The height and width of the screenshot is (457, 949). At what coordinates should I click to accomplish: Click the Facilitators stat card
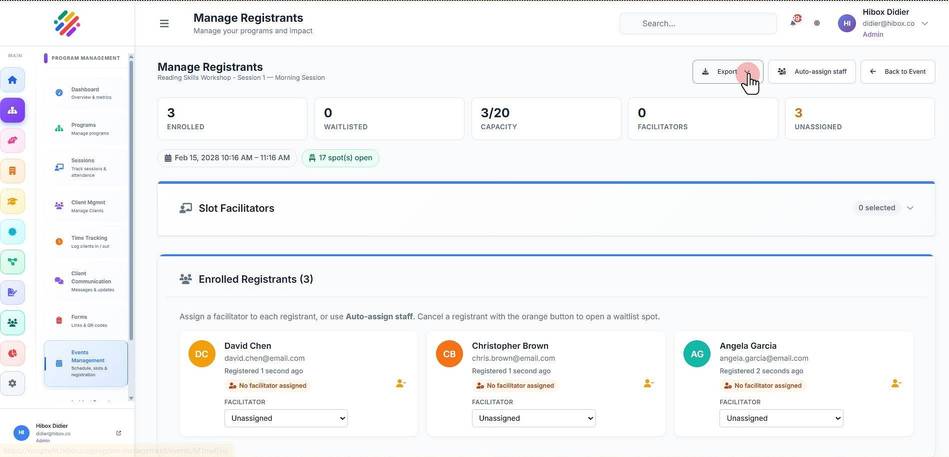pyautogui.click(x=703, y=119)
